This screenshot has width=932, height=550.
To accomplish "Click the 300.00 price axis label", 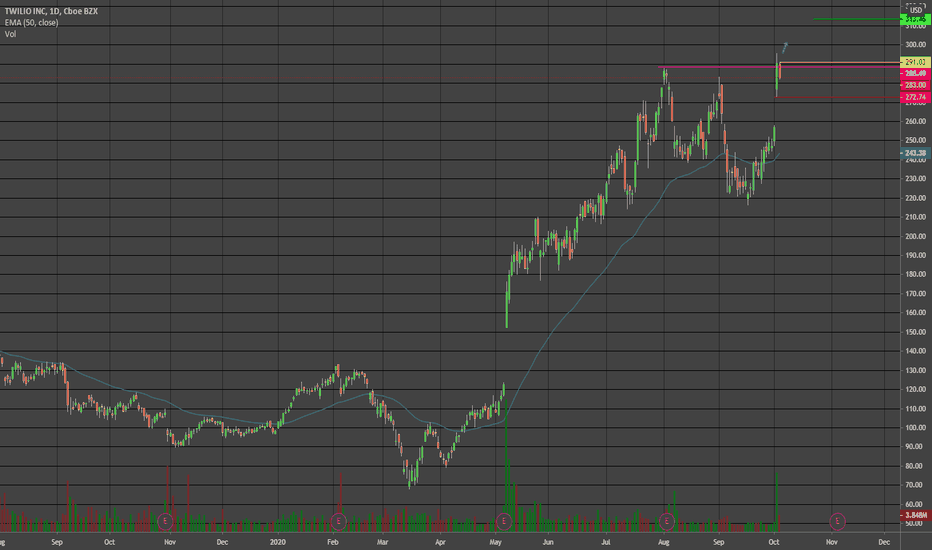I will tap(915, 45).
